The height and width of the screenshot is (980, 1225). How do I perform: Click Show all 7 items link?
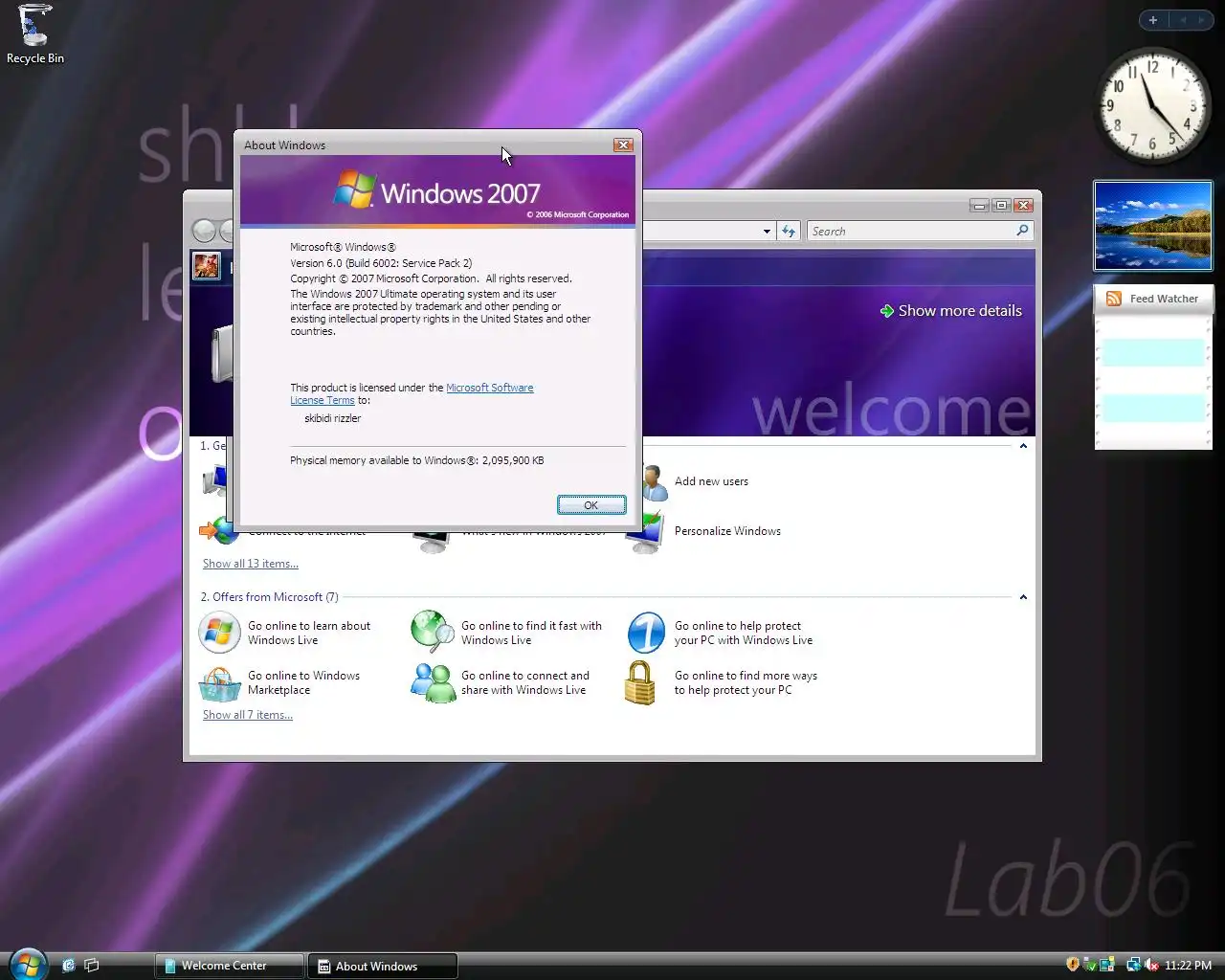(248, 715)
